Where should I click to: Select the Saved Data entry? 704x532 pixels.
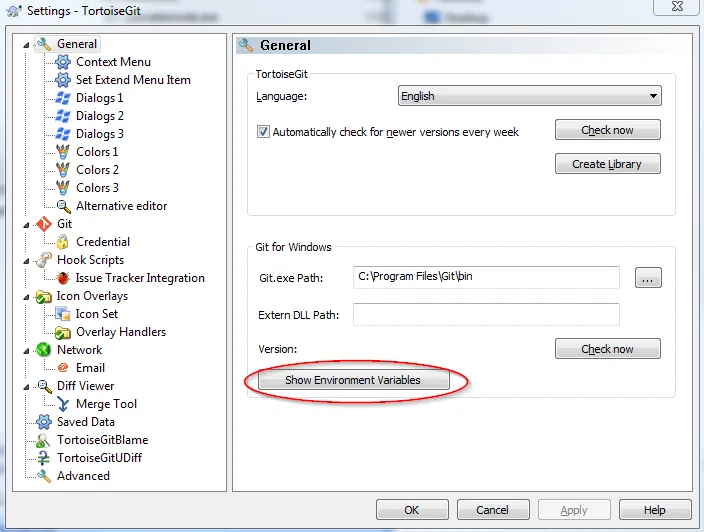(86, 422)
